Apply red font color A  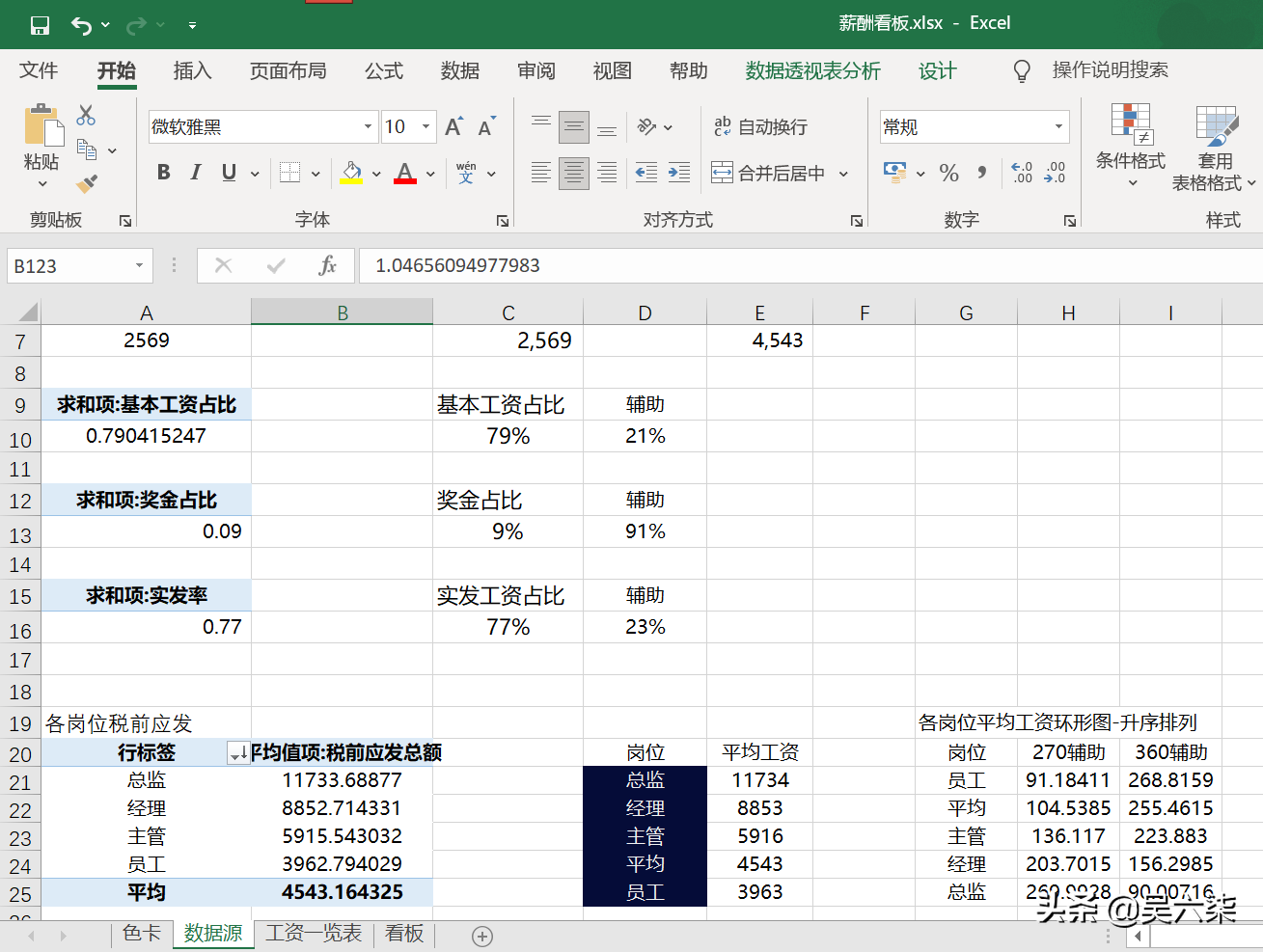coord(405,173)
